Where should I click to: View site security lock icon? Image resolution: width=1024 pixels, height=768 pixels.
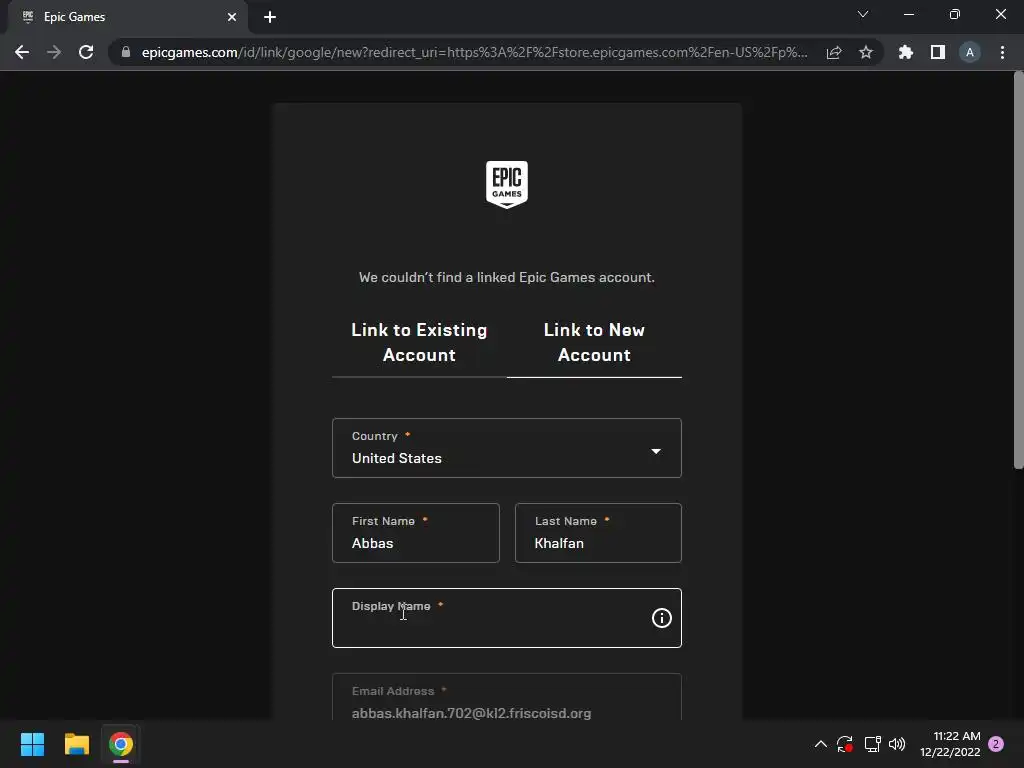[x=126, y=52]
